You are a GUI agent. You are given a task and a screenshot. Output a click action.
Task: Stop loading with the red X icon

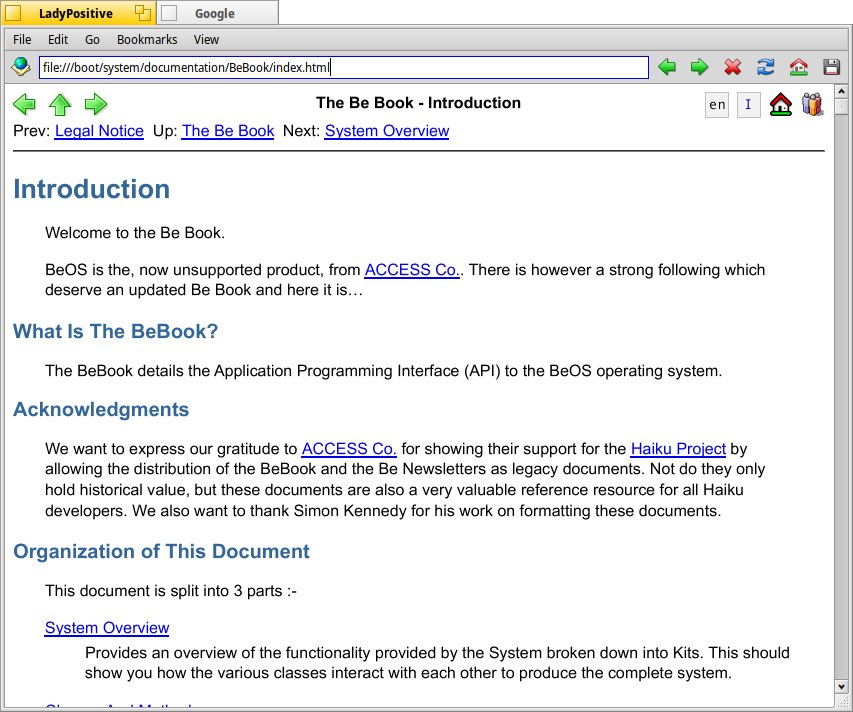coord(733,67)
